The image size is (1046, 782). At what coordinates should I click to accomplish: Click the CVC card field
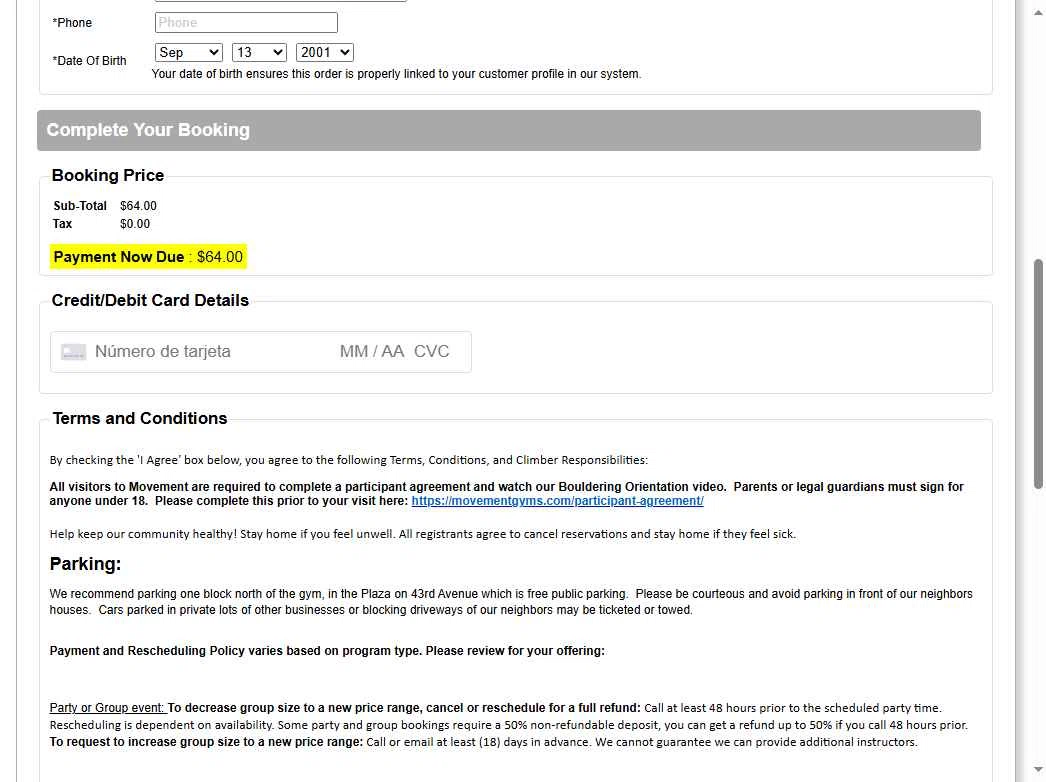(x=432, y=352)
